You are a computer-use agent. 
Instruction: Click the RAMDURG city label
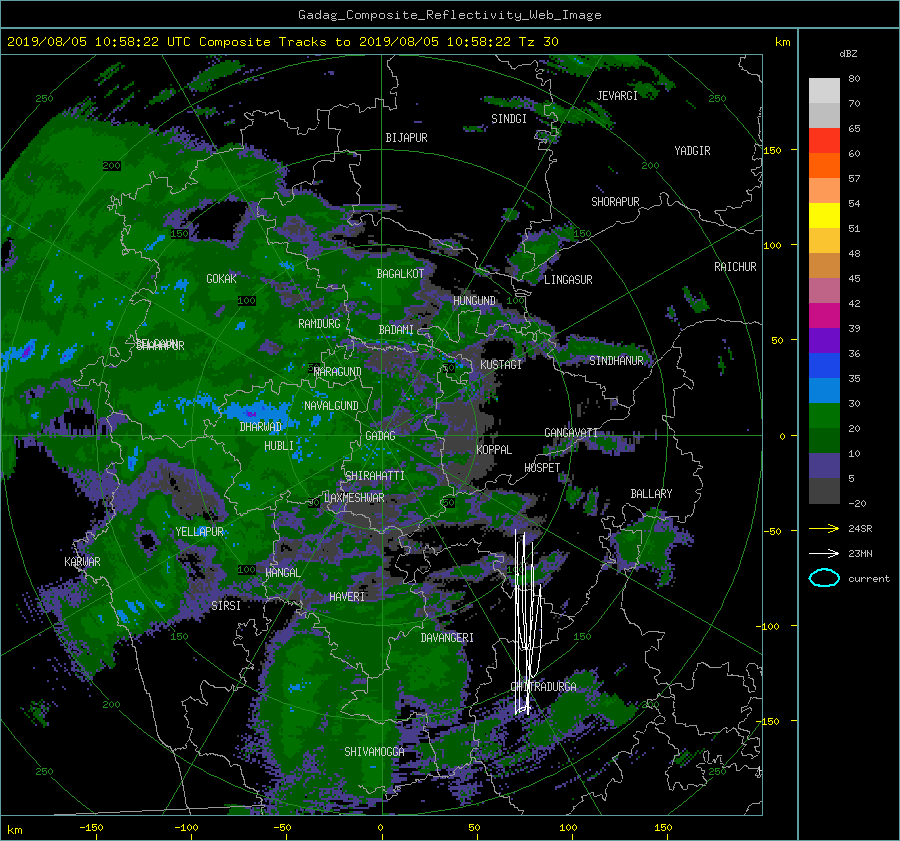pos(319,324)
